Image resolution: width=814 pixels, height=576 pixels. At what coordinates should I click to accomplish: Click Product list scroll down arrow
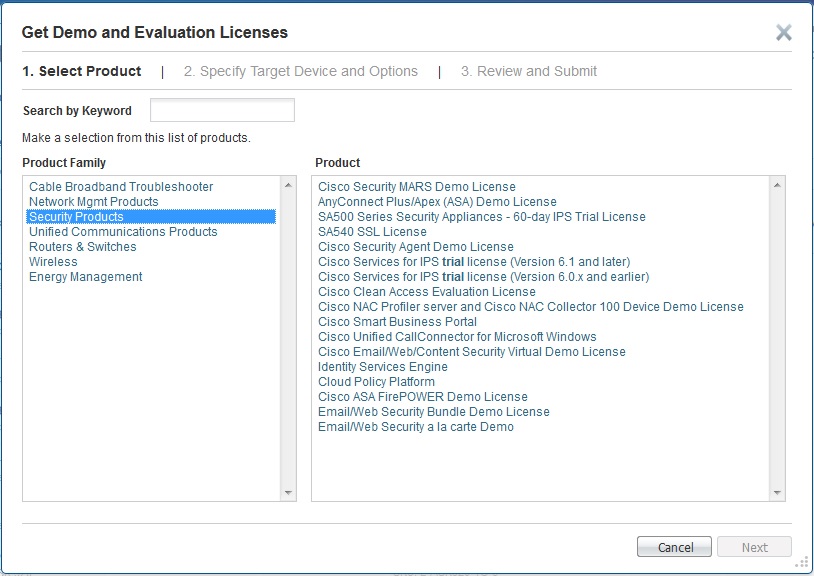[777, 492]
